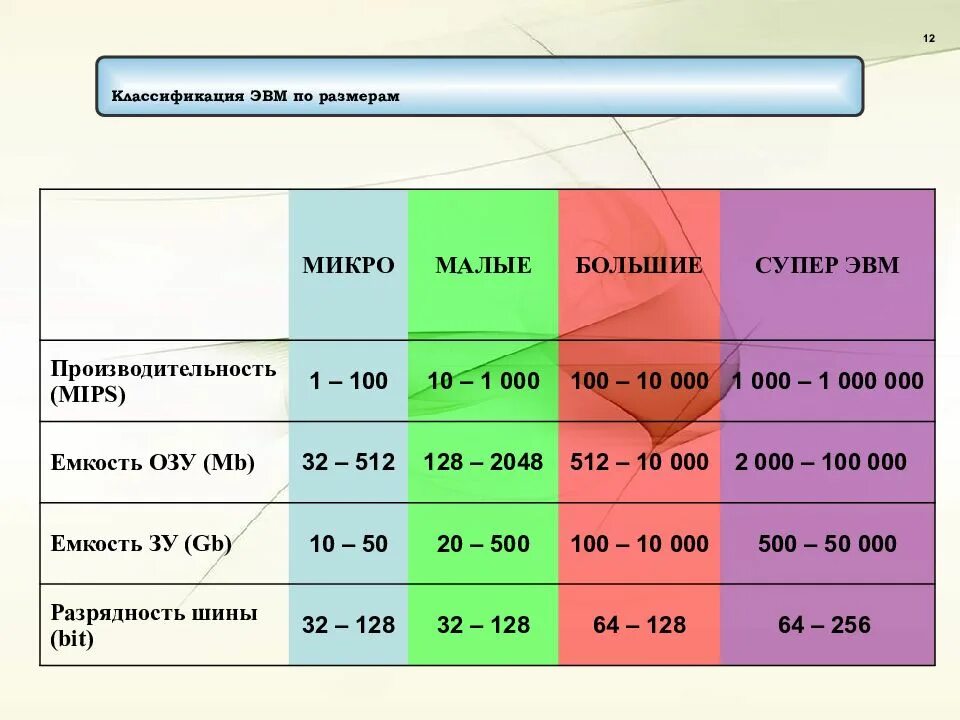Click the MIPS cell '100 – 10 000'
Image resolution: width=960 pixels, height=720 pixels.
(639, 381)
